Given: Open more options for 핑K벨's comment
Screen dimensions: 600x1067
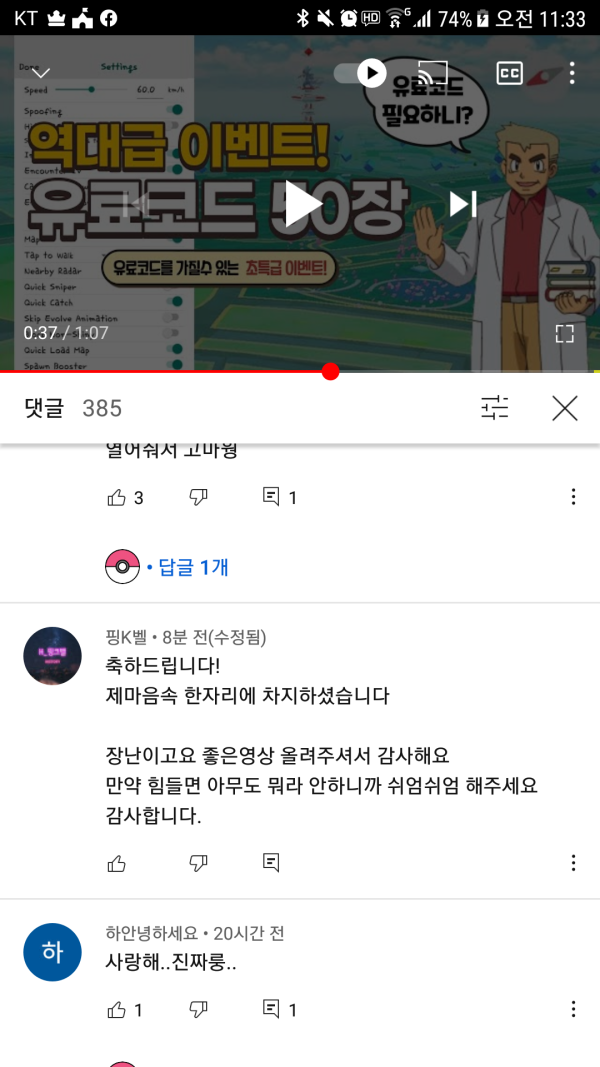Looking at the screenshot, I should (573, 863).
